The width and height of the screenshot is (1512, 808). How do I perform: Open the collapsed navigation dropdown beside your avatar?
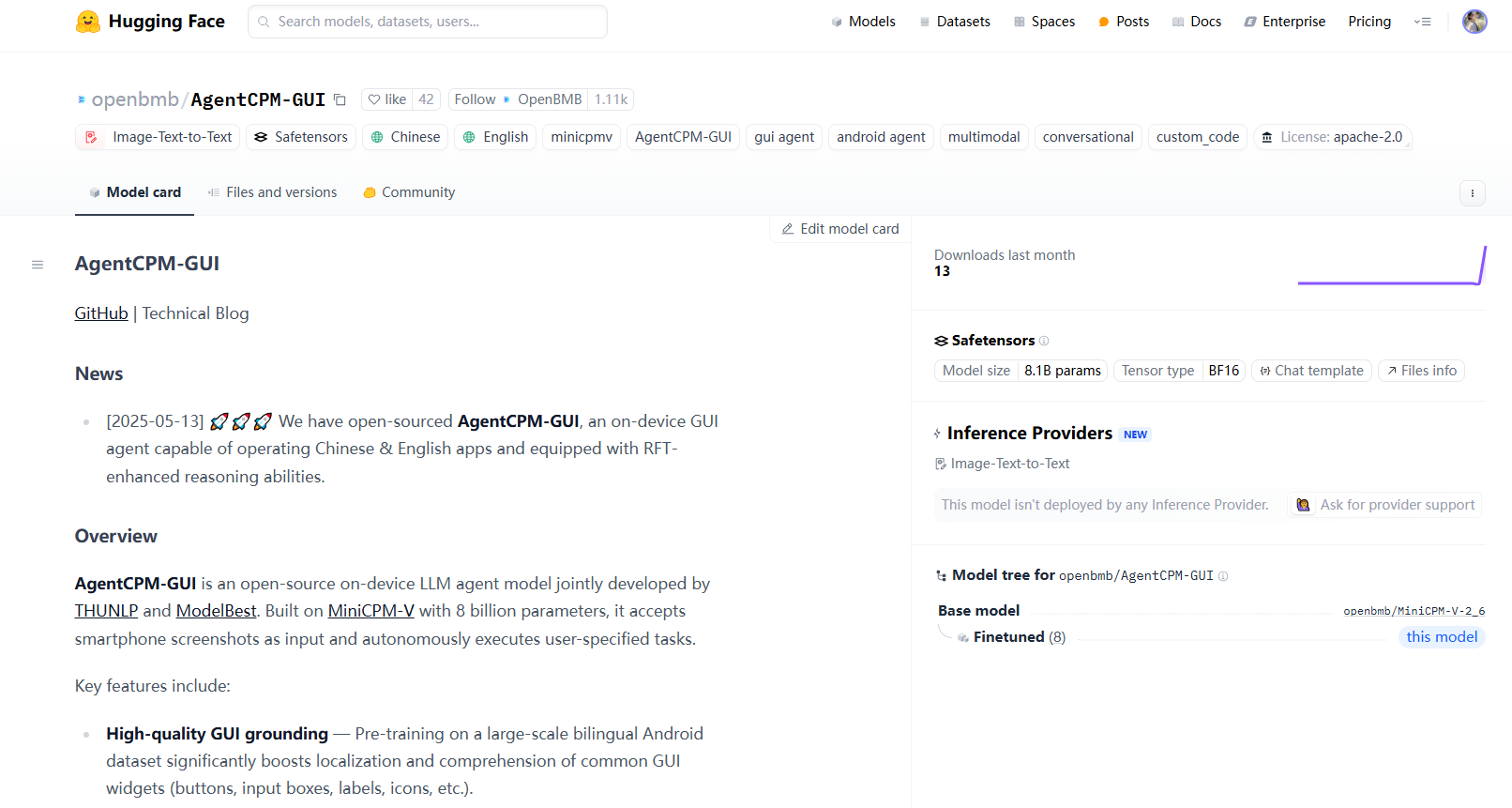(1423, 21)
